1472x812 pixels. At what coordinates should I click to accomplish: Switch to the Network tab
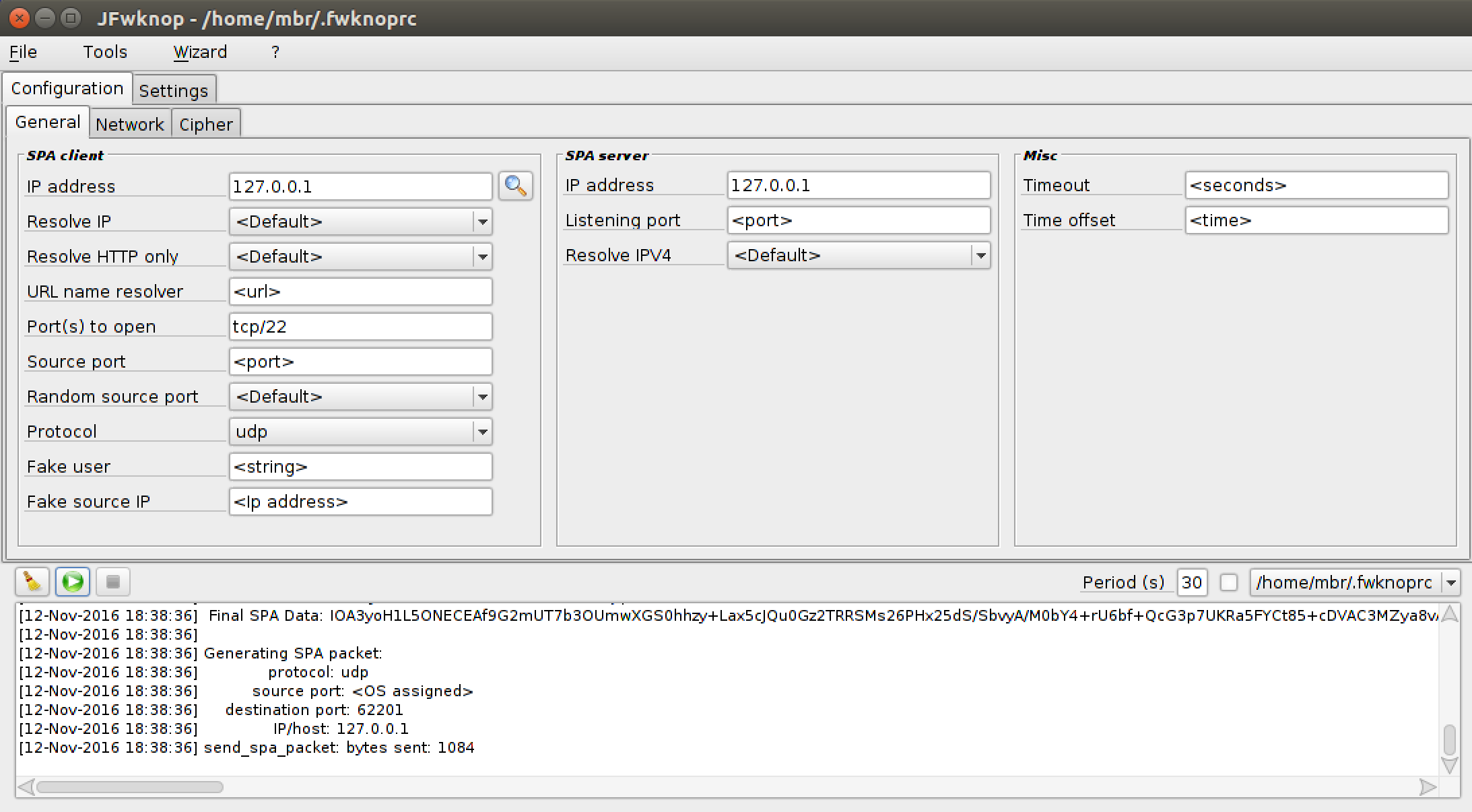129,124
